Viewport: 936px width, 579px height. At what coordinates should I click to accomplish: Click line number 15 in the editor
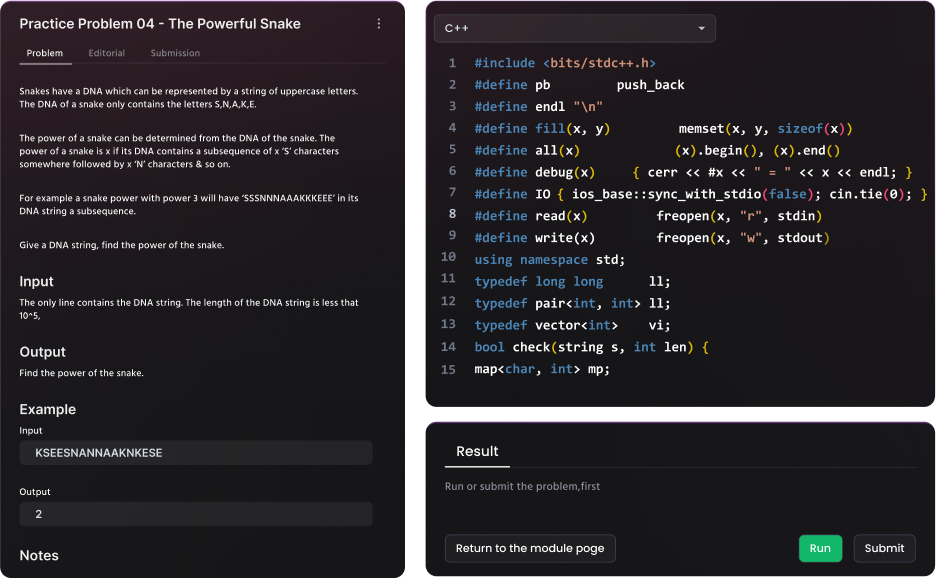pyautogui.click(x=448, y=369)
